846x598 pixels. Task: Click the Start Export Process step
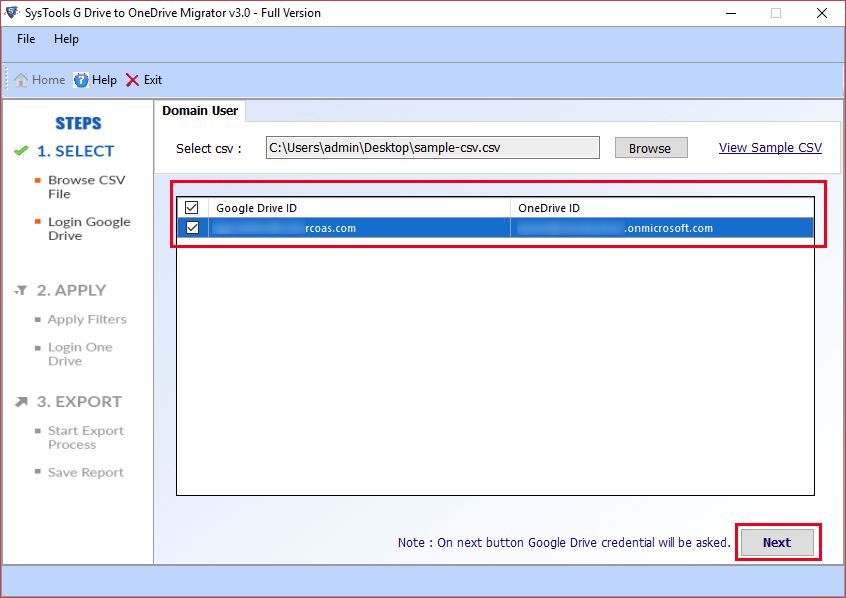click(x=86, y=438)
